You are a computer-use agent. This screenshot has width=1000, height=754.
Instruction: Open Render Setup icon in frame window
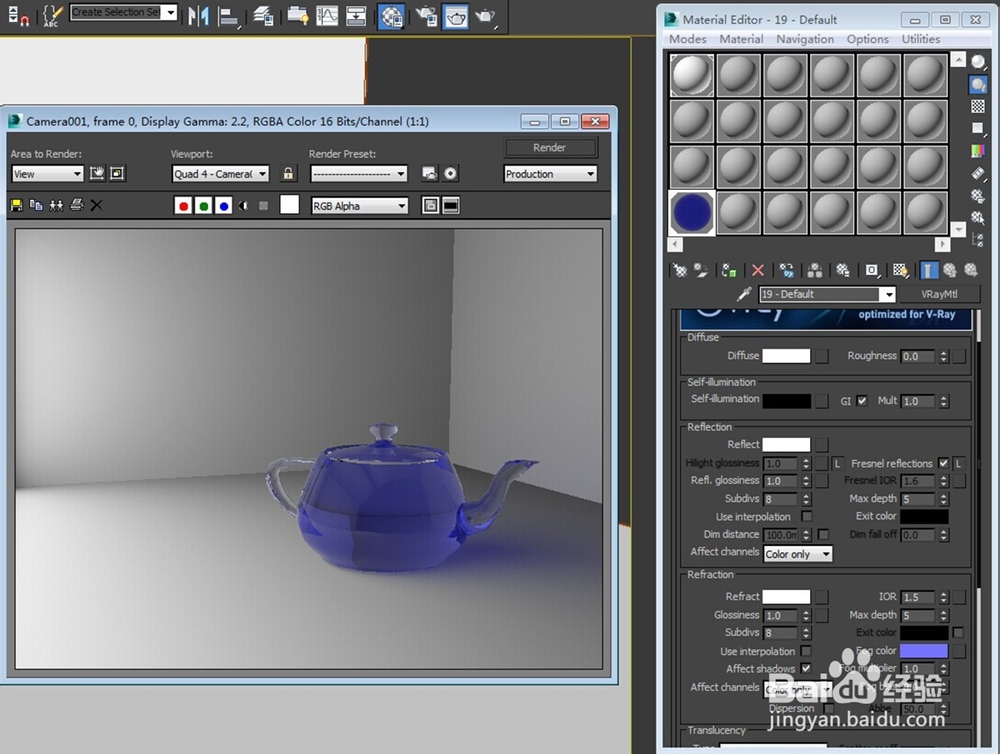pos(430,174)
